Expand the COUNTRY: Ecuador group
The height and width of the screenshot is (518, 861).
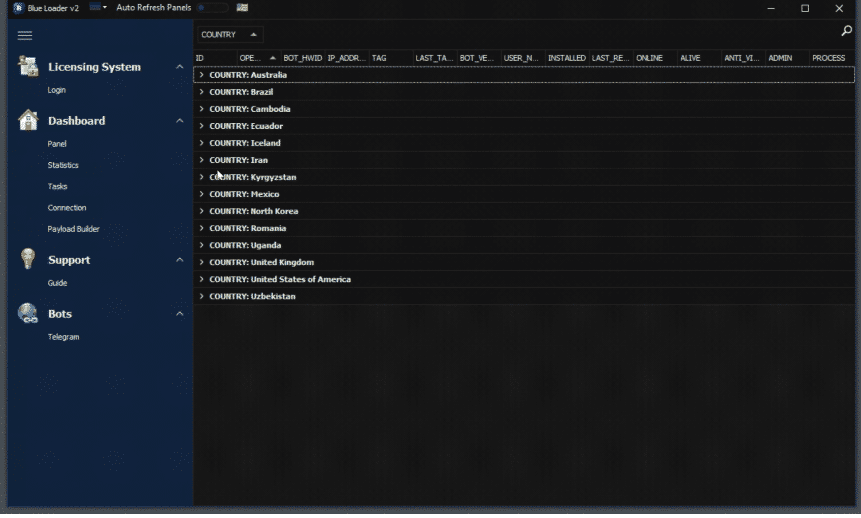(x=202, y=126)
